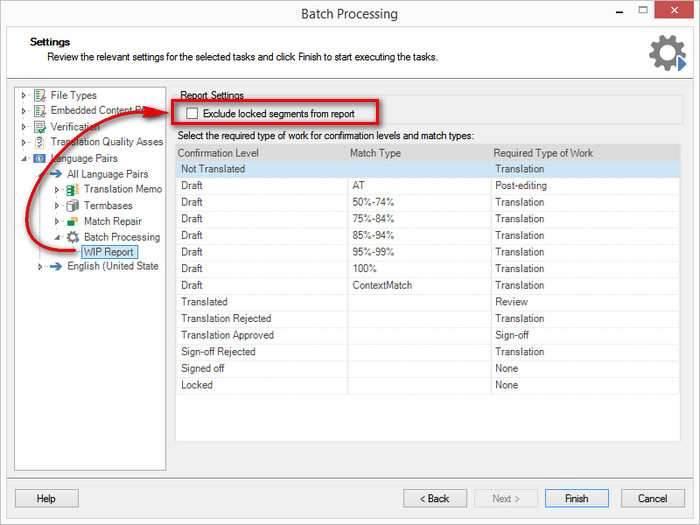The image size is (700, 525).
Task: Select All Language Pairs in the tree
Action: point(108,174)
